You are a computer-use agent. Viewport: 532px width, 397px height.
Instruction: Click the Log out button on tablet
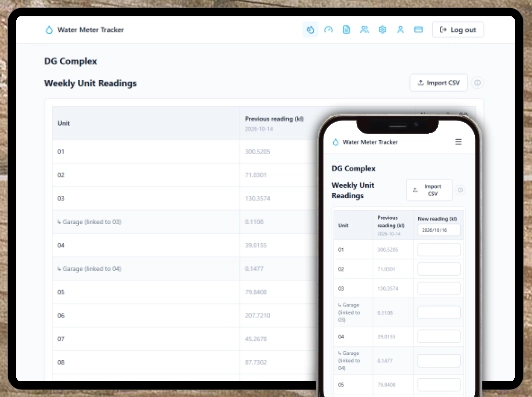tap(458, 30)
